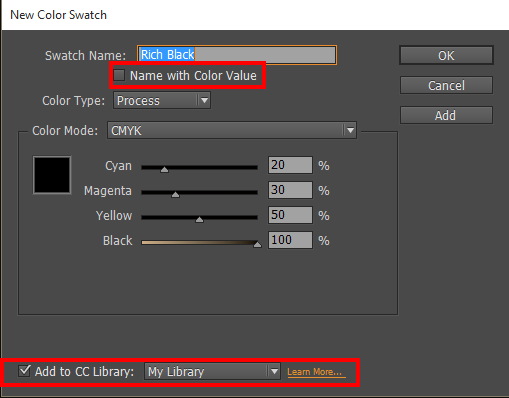Image resolution: width=509 pixels, height=398 pixels.
Task: Open the Learn More link
Action: point(315,372)
